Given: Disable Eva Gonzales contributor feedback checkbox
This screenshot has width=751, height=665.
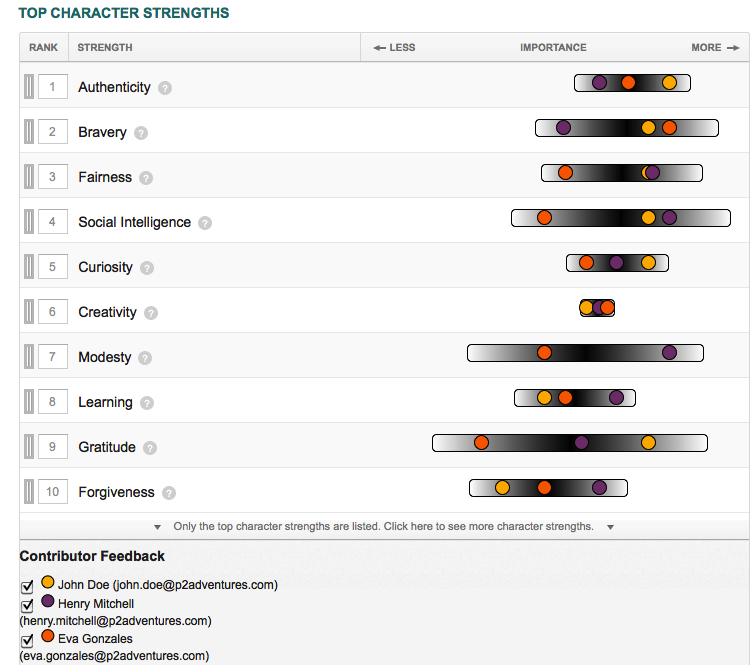Looking at the screenshot, I should coord(28,640).
